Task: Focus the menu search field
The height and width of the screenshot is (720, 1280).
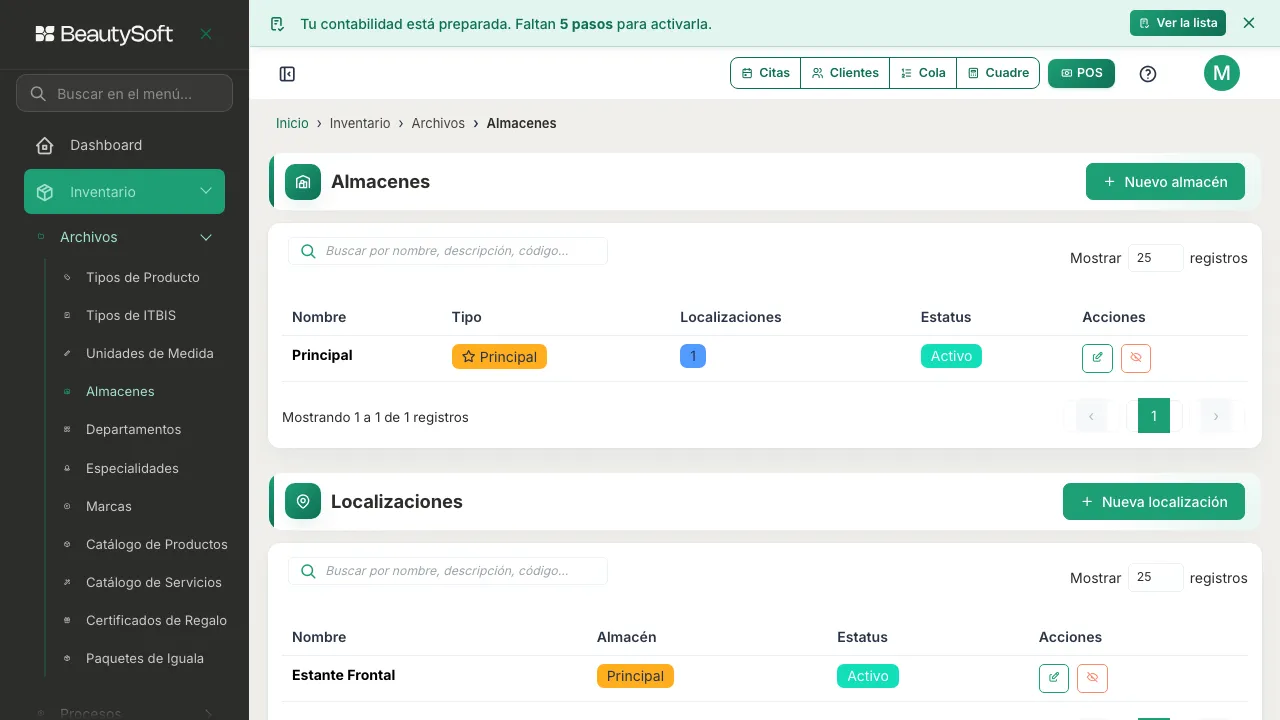Action: coord(125,94)
